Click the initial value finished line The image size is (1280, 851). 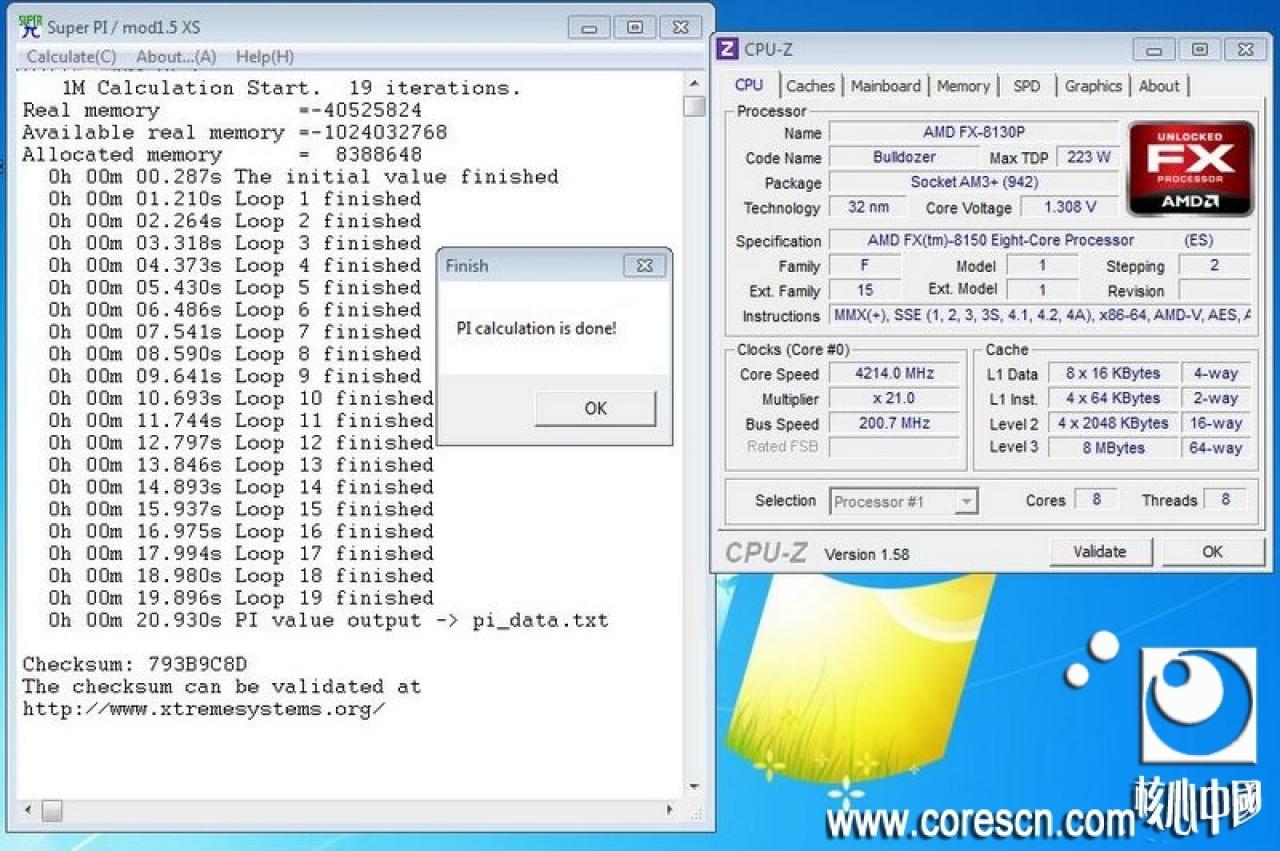click(x=303, y=177)
